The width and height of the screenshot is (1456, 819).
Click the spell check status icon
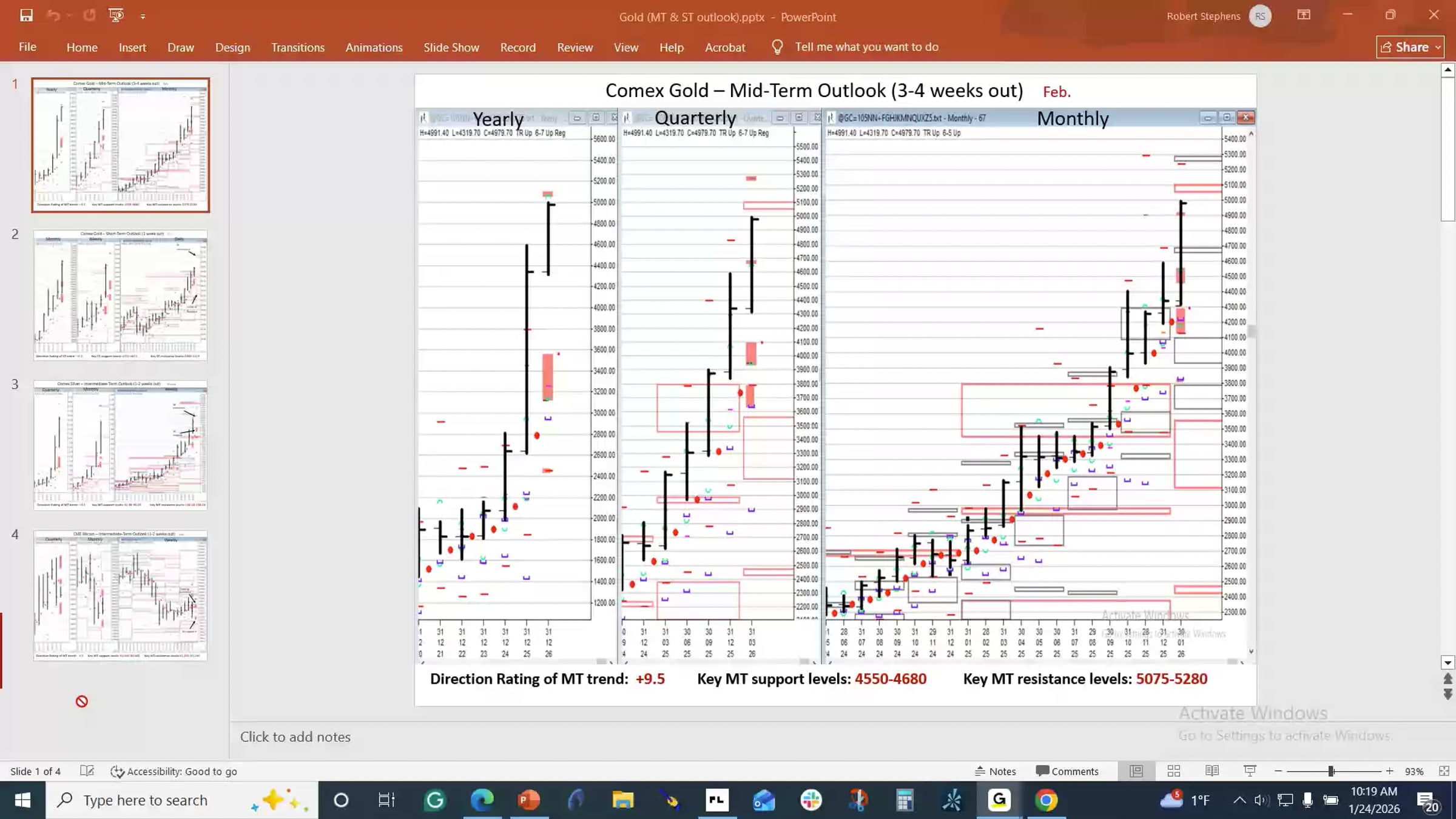coord(87,771)
